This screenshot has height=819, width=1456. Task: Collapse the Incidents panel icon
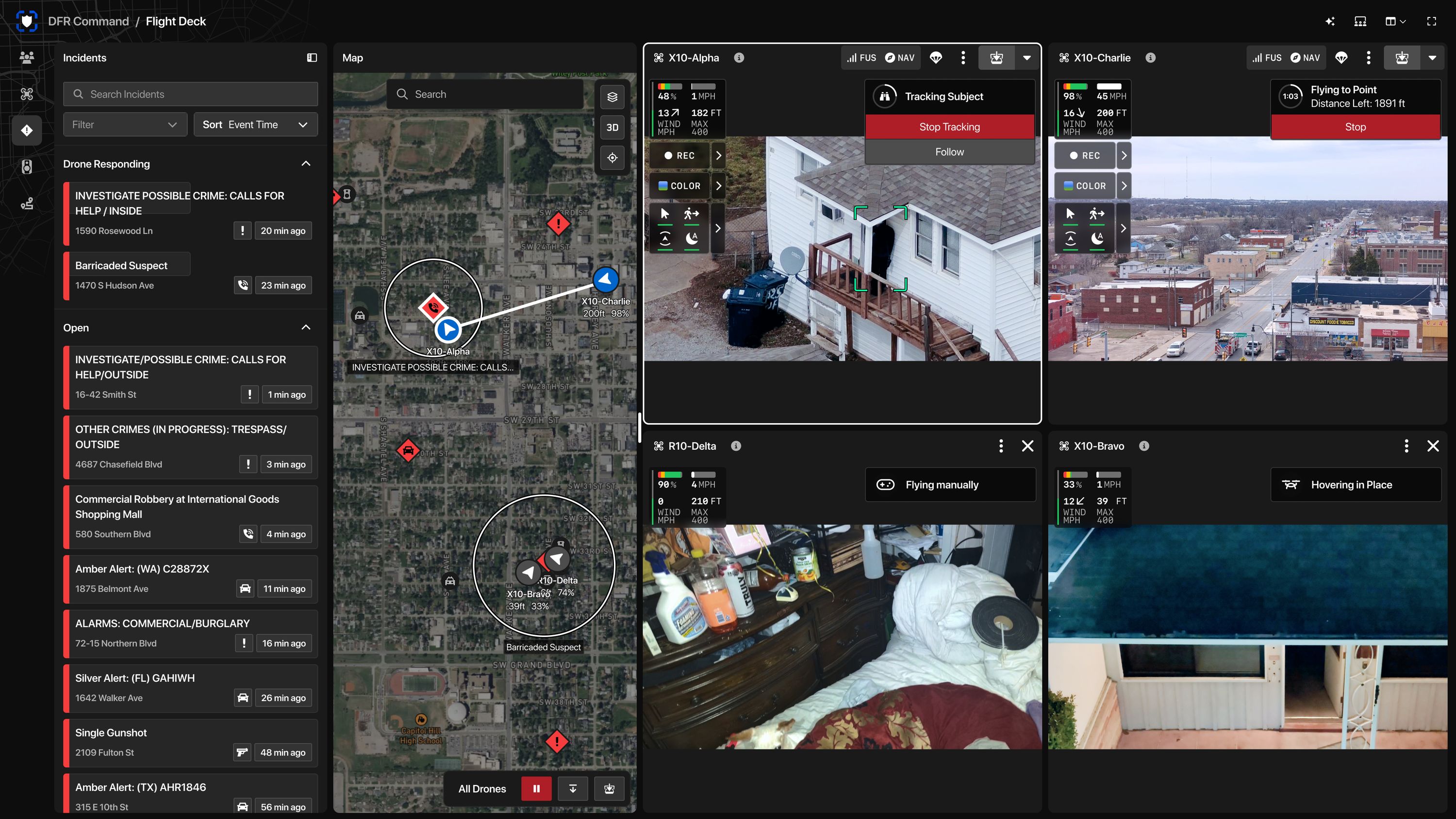[312, 58]
